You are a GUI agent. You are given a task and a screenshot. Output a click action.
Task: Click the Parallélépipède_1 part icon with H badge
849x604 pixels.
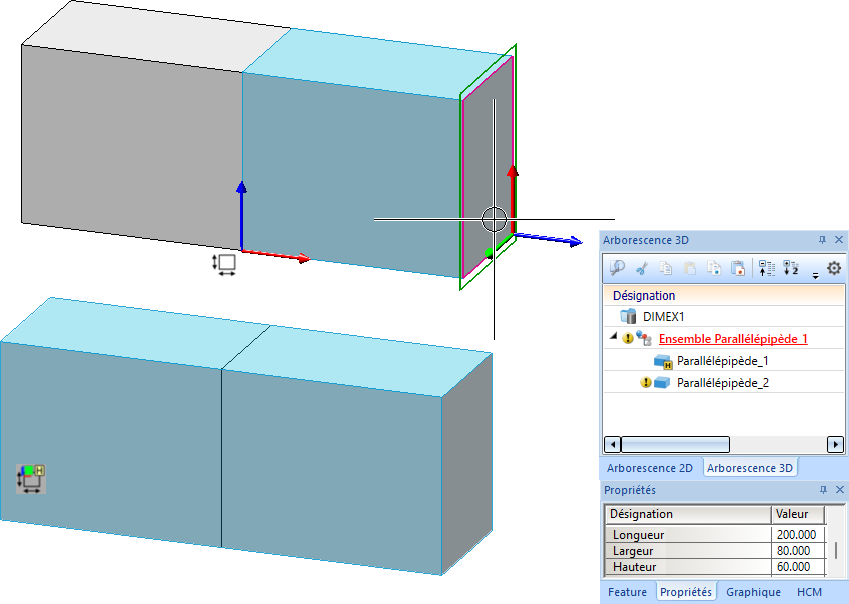[663, 362]
